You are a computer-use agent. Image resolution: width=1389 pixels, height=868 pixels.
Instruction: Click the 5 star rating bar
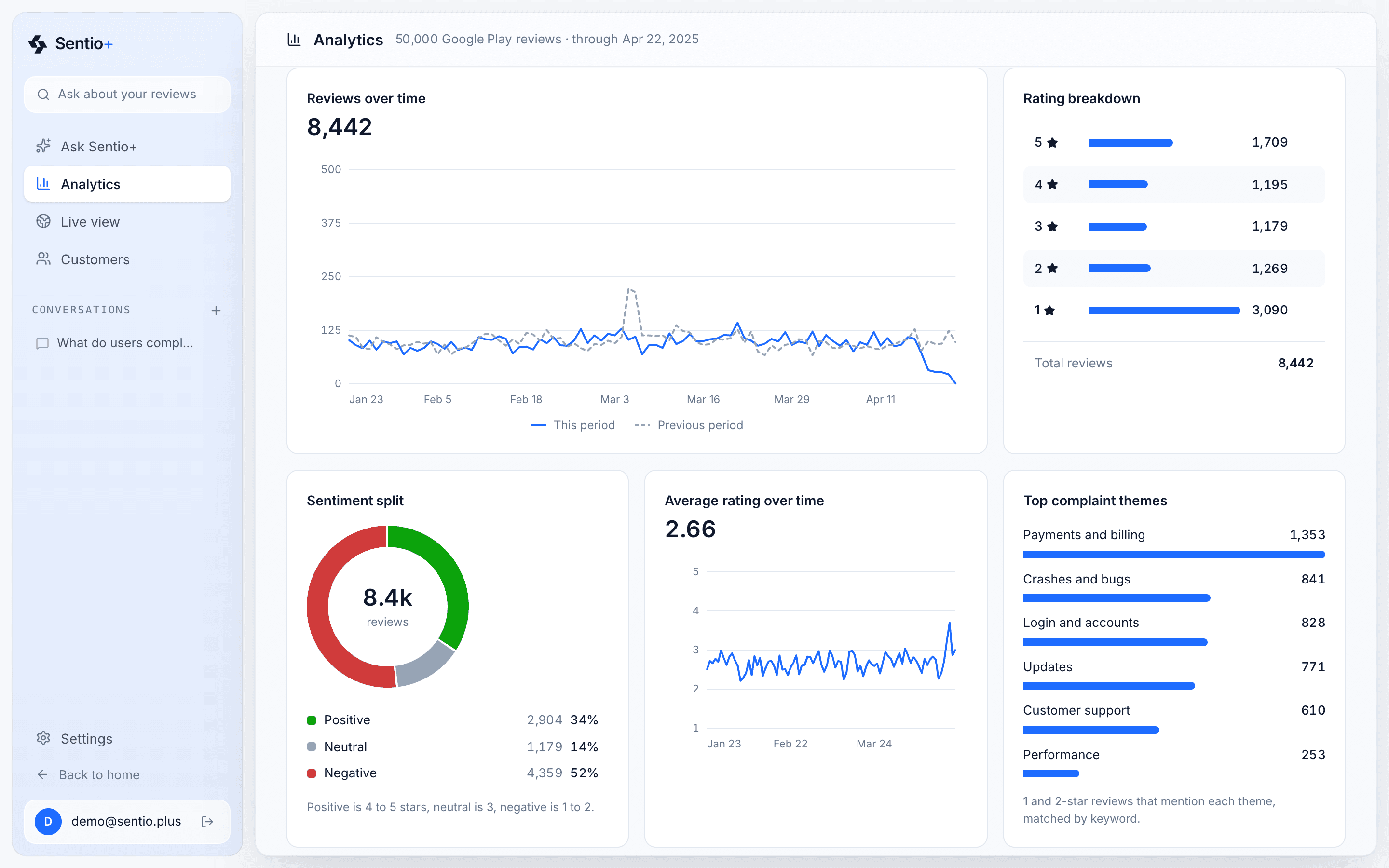tap(1130, 142)
